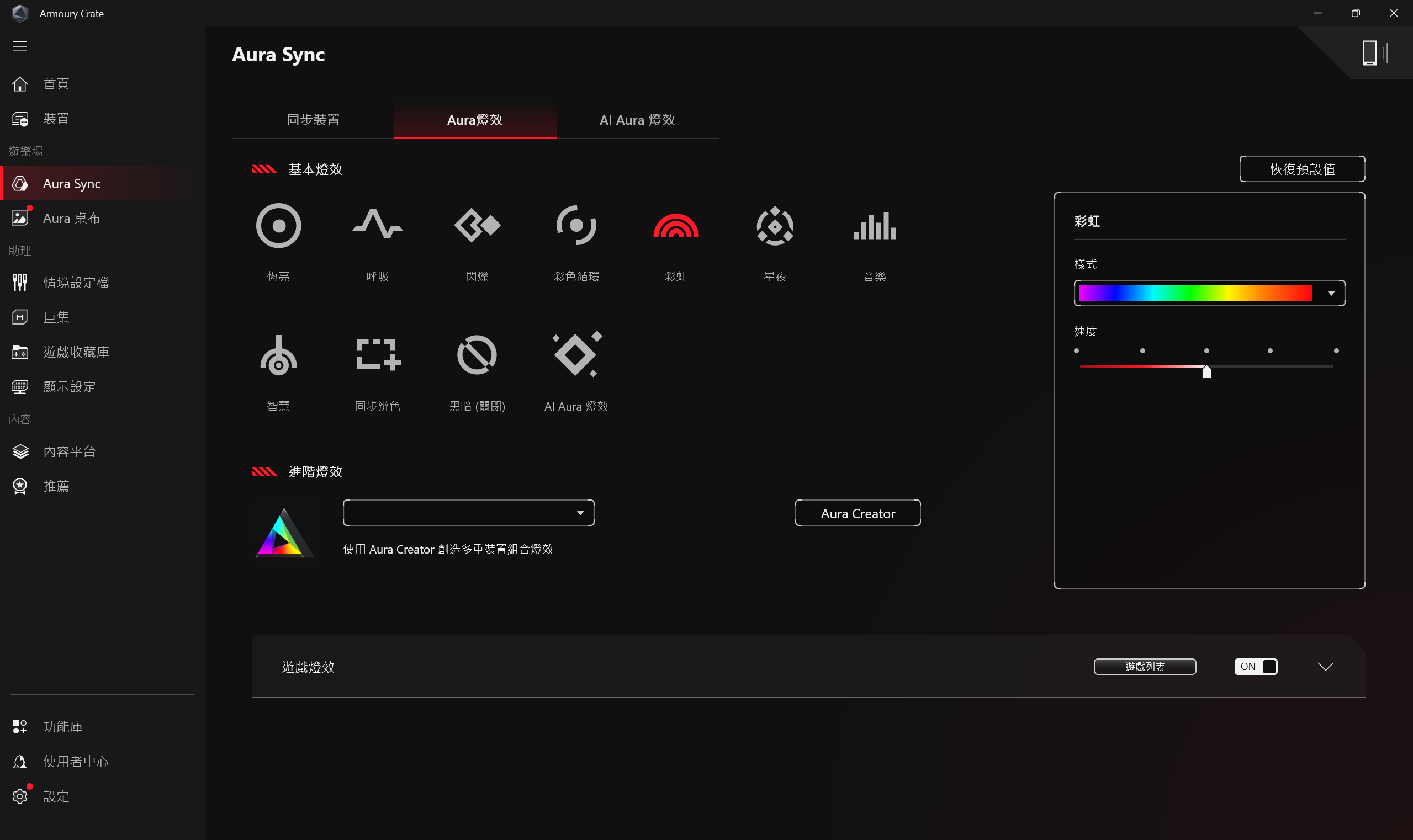Open the hamburger menu in the sidebar
The width and height of the screenshot is (1413, 840).
pyautogui.click(x=20, y=46)
